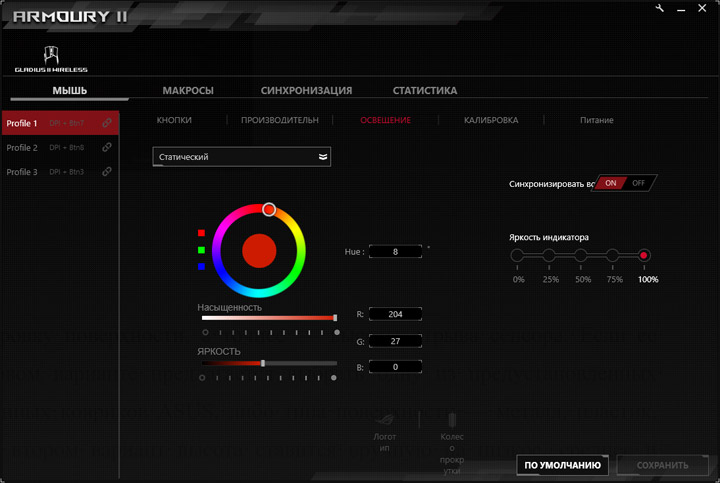
Task: Click the brightness ЯРКОСТЬ slider handle
Action: pos(263,363)
